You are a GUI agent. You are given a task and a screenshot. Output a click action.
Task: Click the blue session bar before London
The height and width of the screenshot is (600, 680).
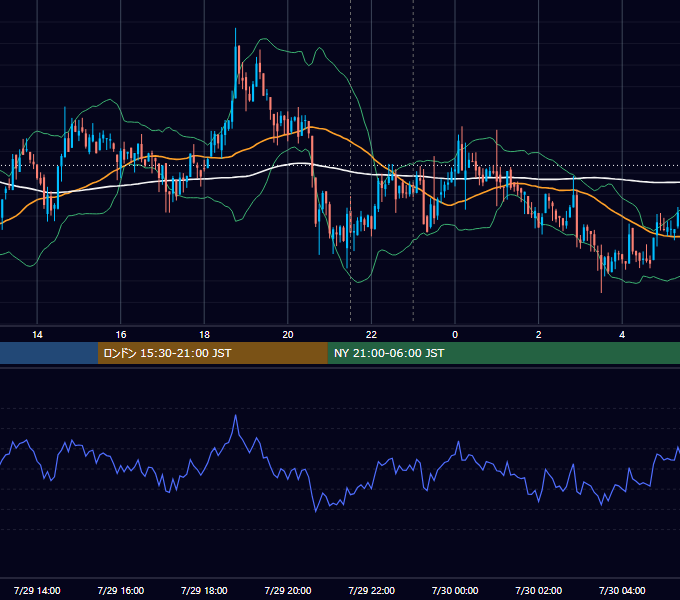(x=49, y=353)
